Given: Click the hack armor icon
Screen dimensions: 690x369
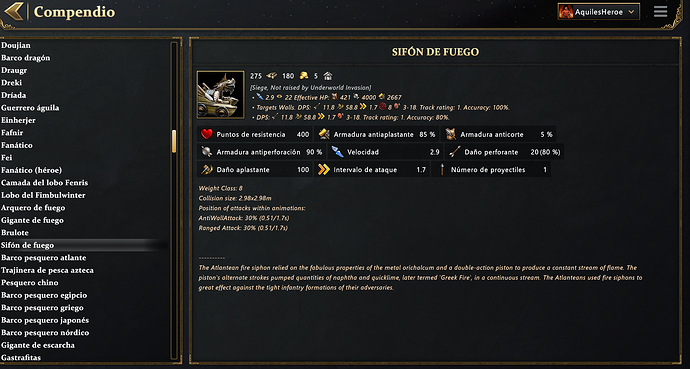Looking at the screenshot, I should (450, 134).
